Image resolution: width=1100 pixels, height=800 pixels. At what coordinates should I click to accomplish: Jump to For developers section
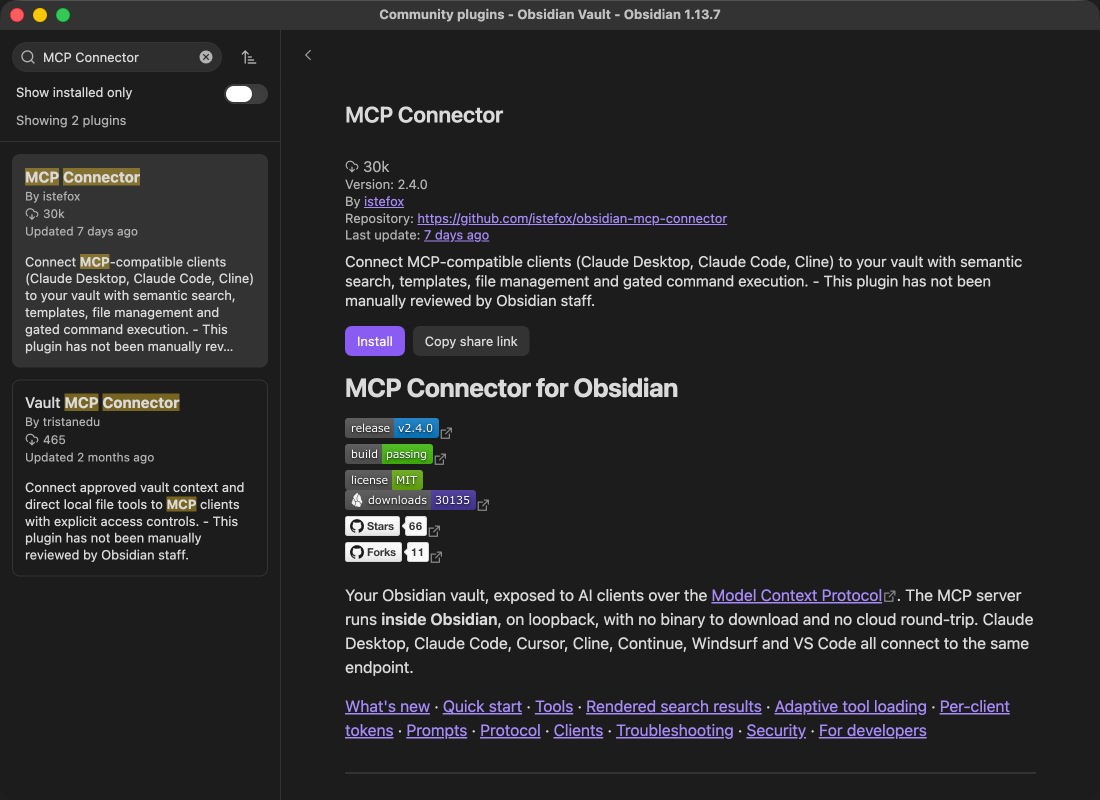pos(872,731)
